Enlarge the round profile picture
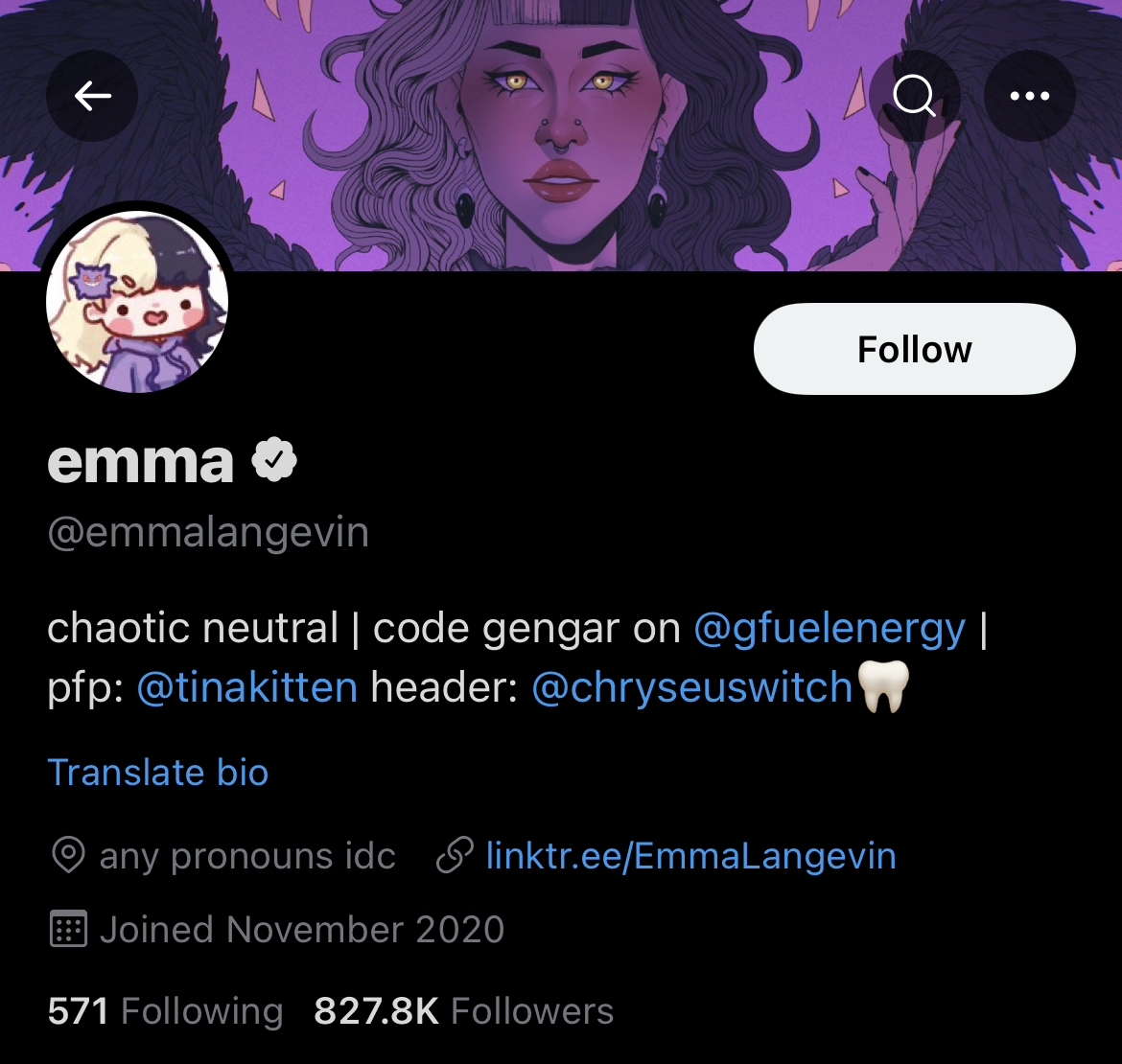The width and height of the screenshot is (1122, 1064). coord(137,301)
